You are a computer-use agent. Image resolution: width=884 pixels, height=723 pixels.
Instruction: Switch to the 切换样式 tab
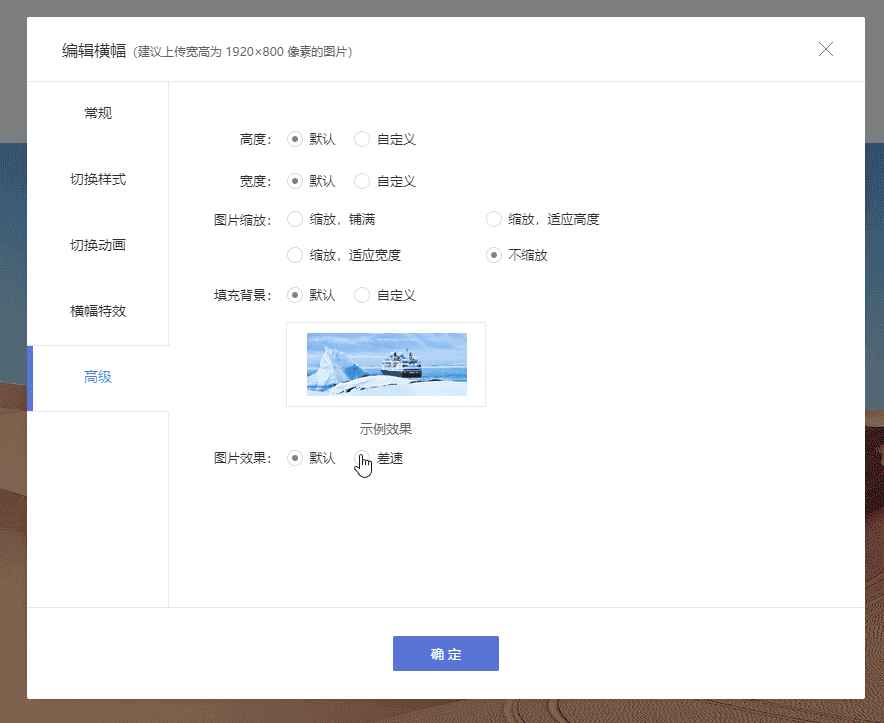click(98, 179)
